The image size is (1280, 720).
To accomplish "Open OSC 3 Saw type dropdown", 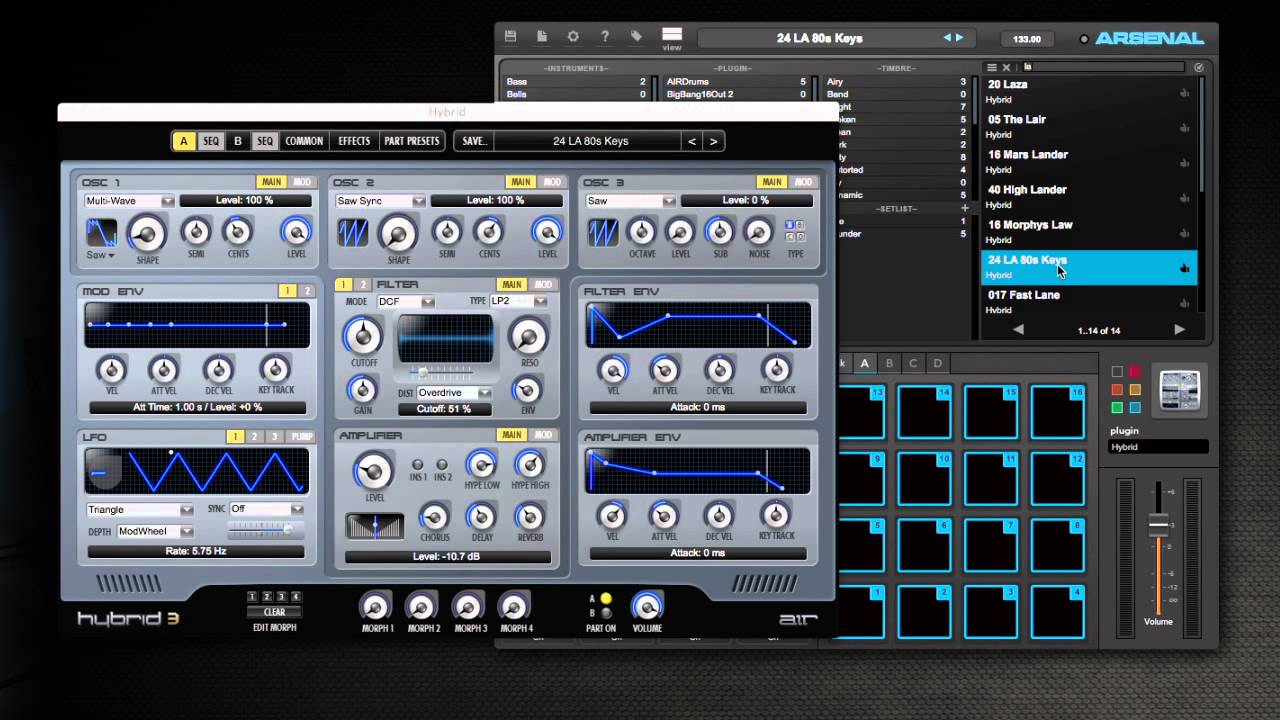I will point(631,201).
